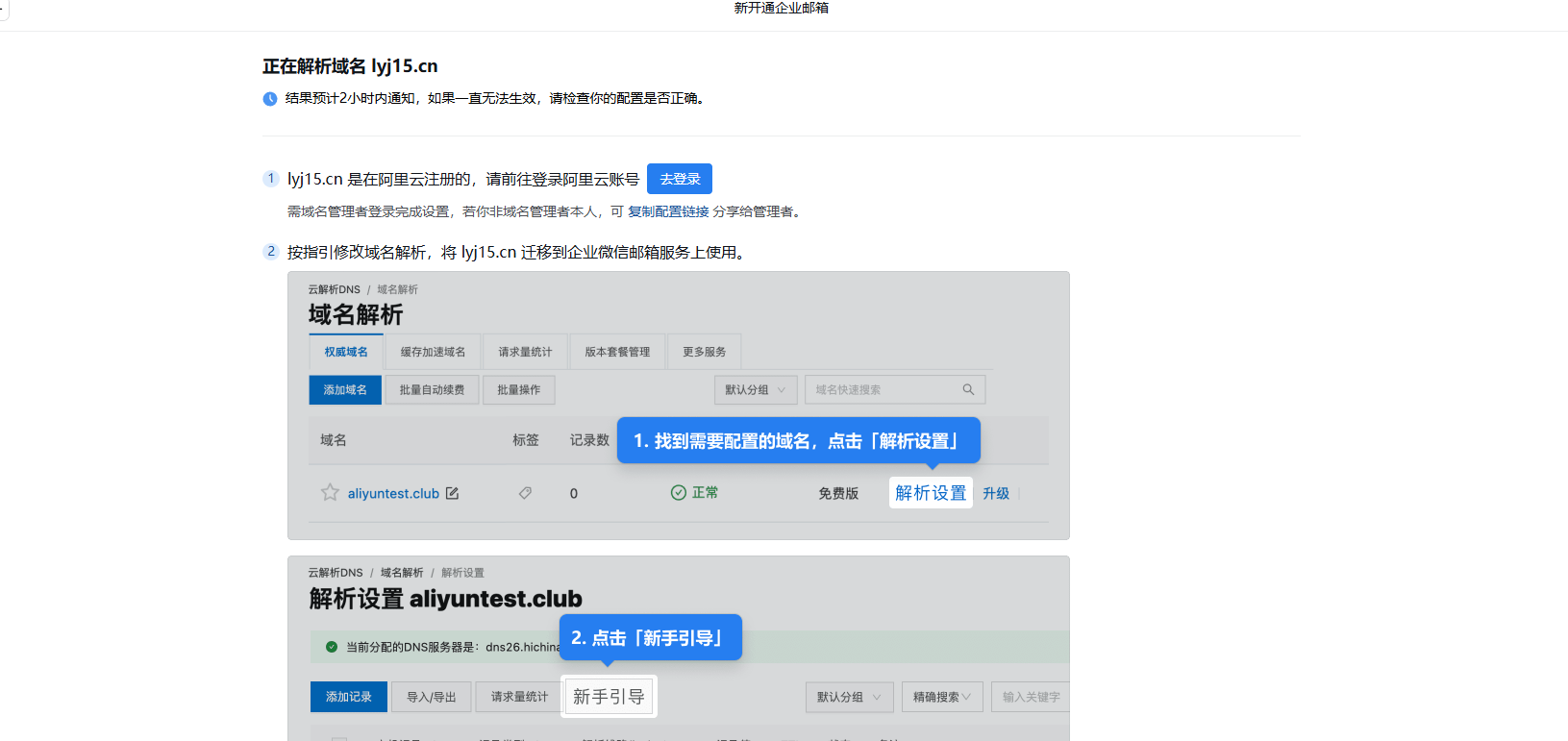This screenshot has width=1568, height=741.
Task: Click the 升级 link
Action: [996, 493]
